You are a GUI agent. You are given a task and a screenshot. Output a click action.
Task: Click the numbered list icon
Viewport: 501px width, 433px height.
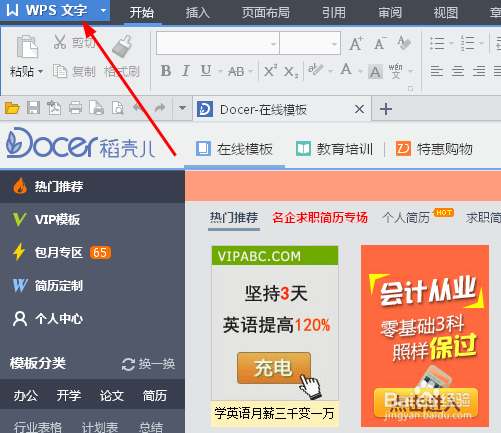click(467, 43)
